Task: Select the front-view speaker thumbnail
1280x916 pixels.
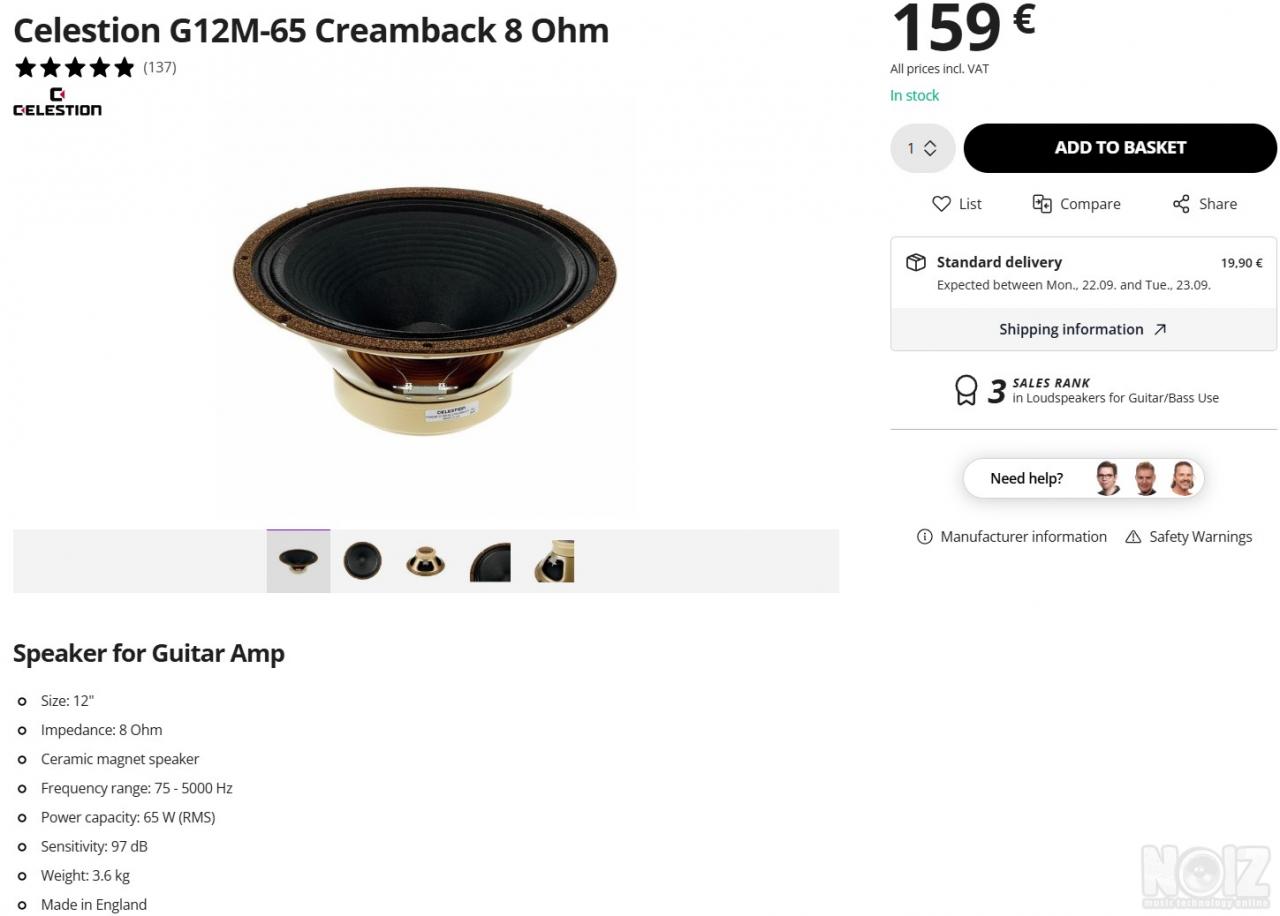Action: point(362,561)
